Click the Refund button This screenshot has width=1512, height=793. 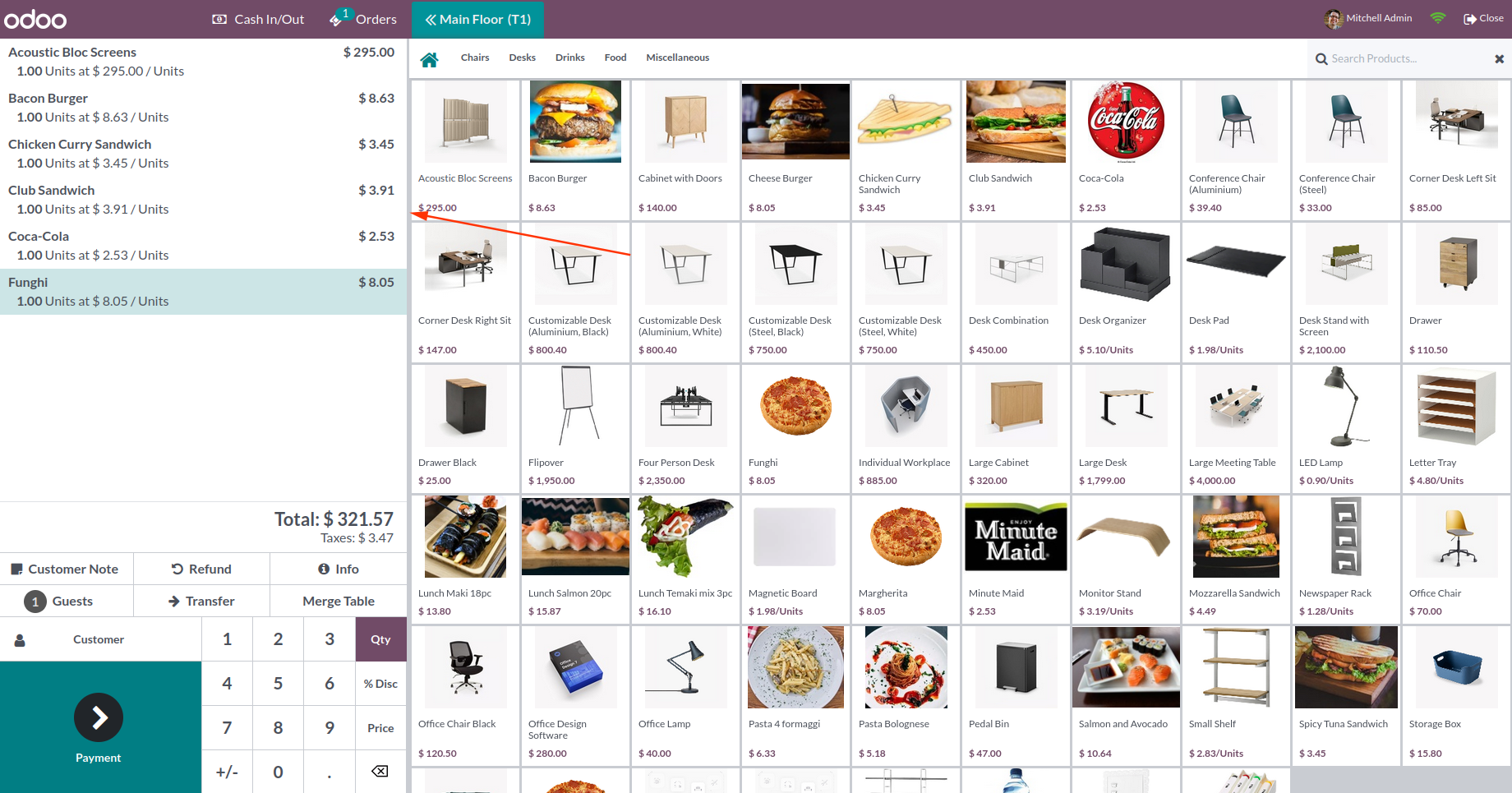pos(201,569)
